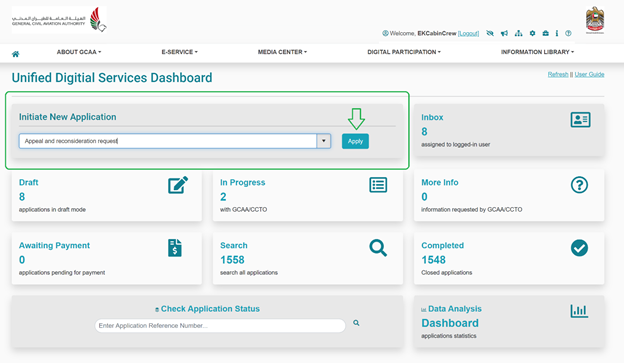Click the In Progress list icon
This screenshot has height=363, width=624.
(378, 185)
